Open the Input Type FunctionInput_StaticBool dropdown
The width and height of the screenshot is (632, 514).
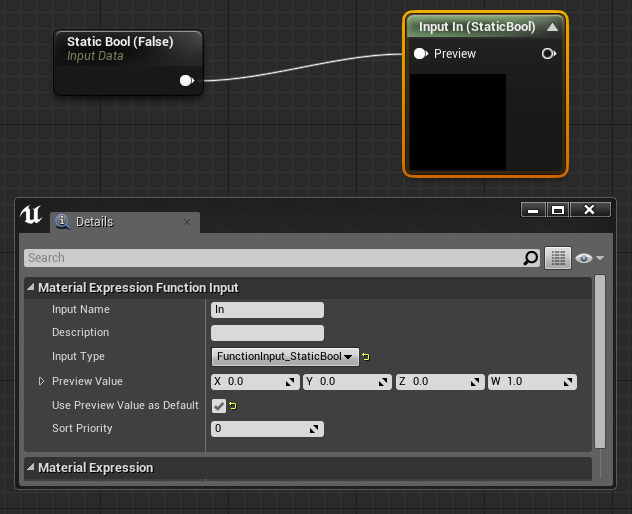pos(285,357)
